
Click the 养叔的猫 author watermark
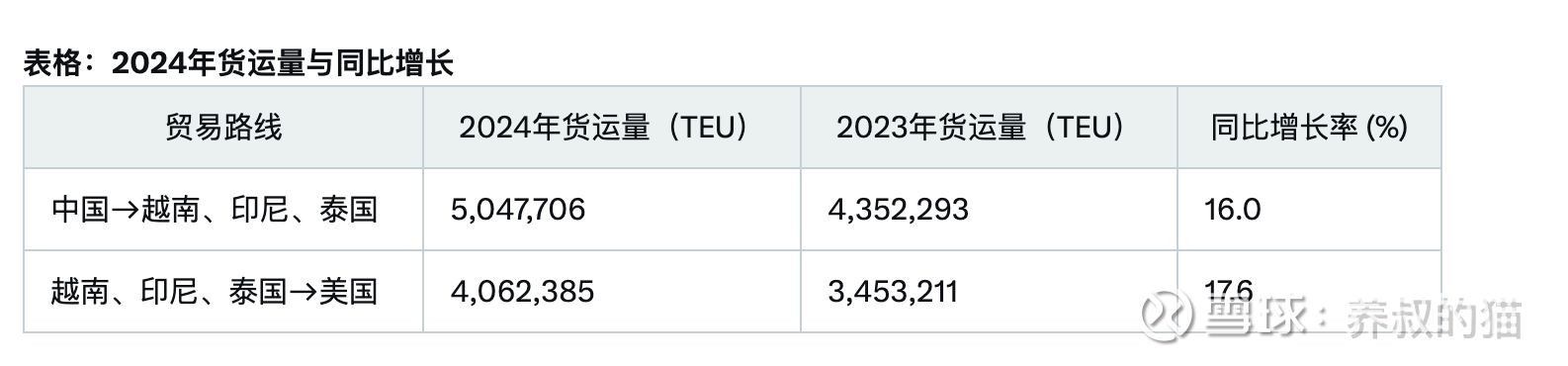click(1435, 316)
